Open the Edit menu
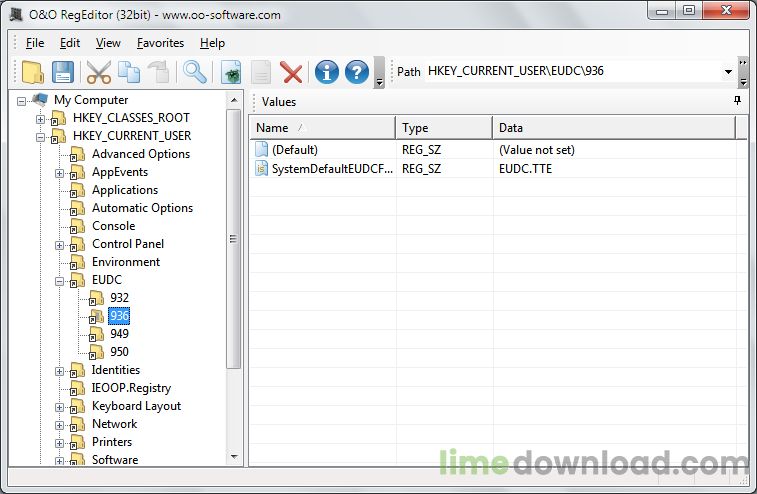The width and height of the screenshot is (757, 494). point(70,43)
